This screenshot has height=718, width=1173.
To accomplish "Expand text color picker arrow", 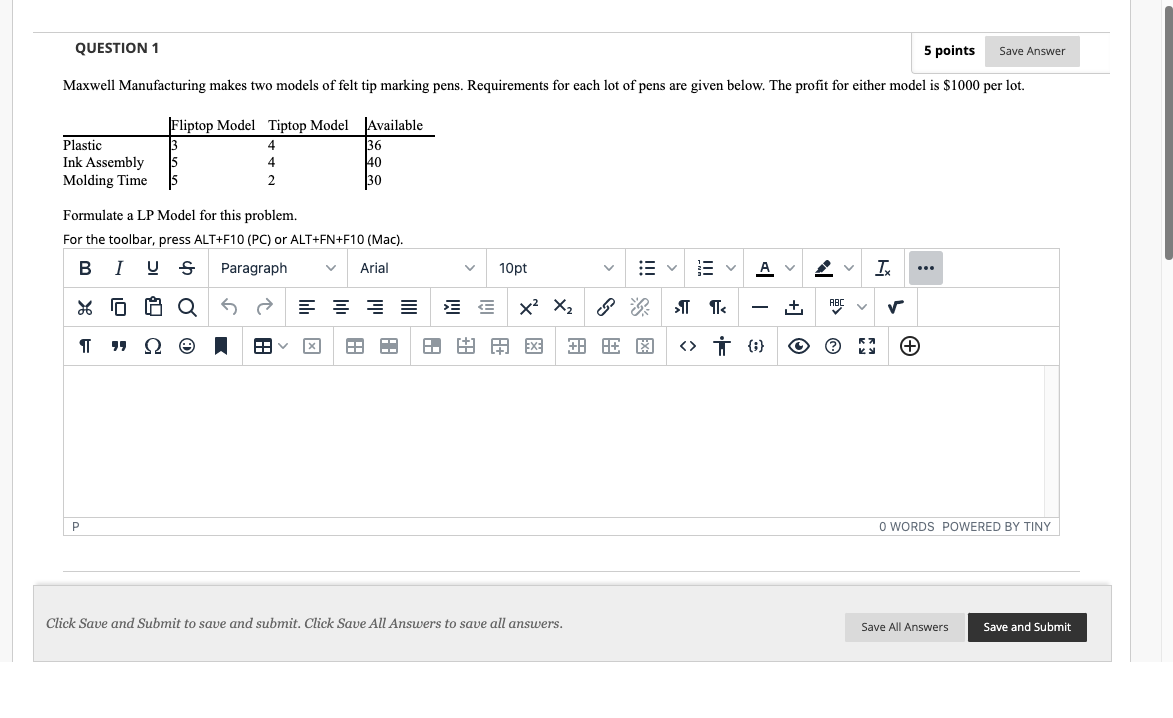I will 789,268.
